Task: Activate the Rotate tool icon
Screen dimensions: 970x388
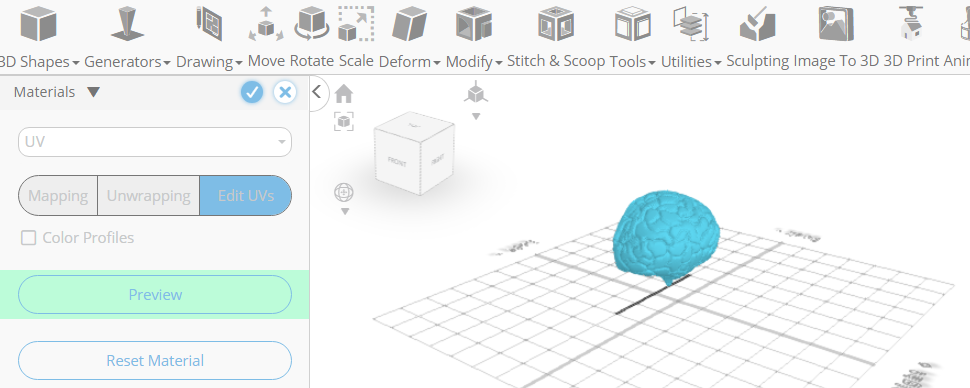Action: [x=311, y=24]
